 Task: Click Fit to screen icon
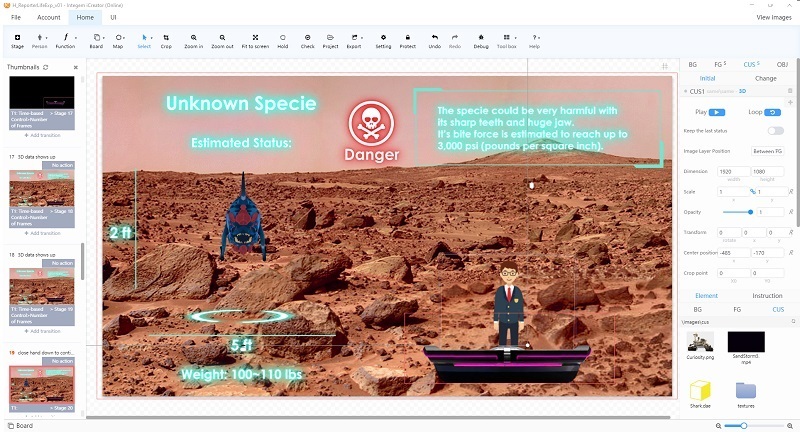coord(255,37)
